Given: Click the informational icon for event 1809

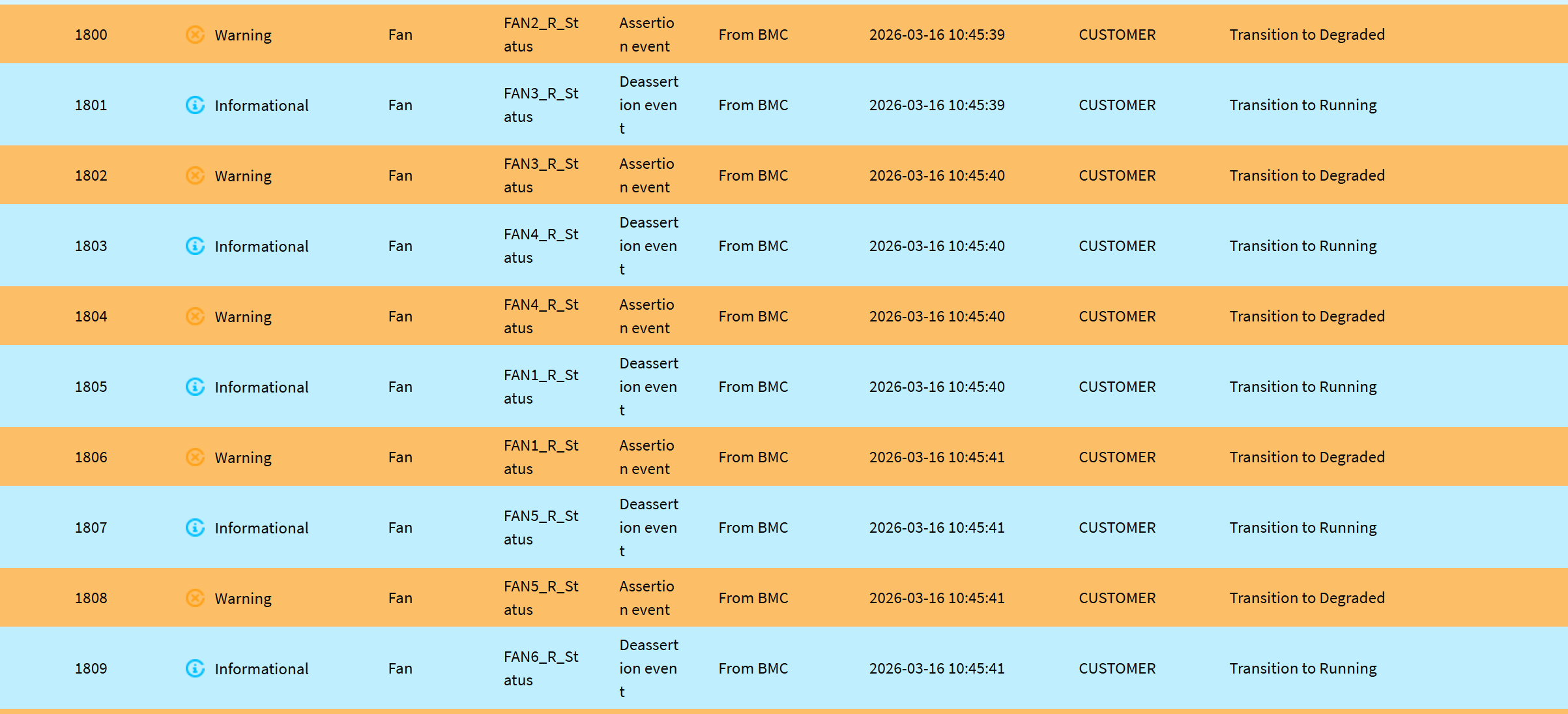Looking at the screenshot, I should pos(195,668).
